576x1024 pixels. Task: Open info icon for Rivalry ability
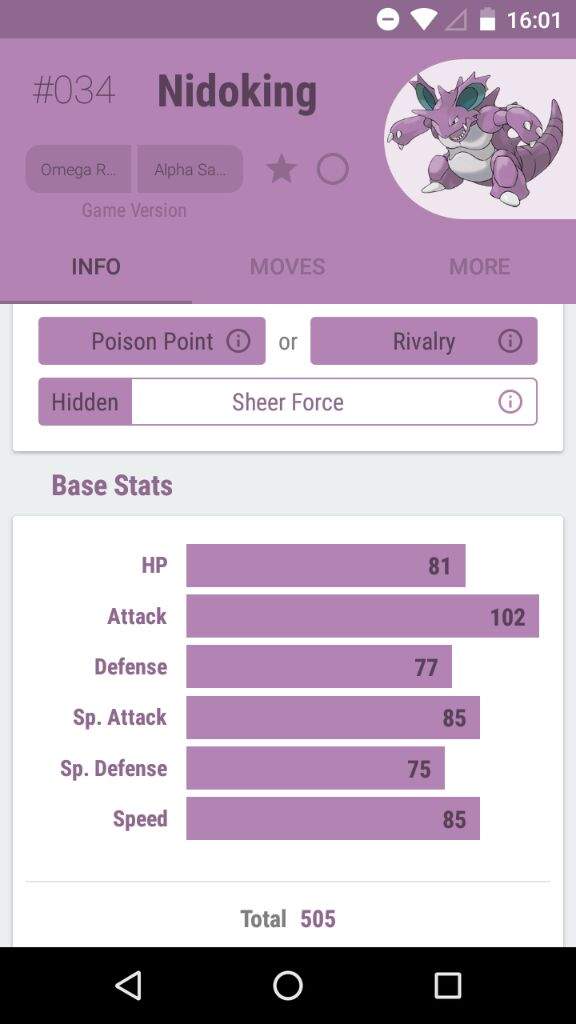tap(510, 340)
